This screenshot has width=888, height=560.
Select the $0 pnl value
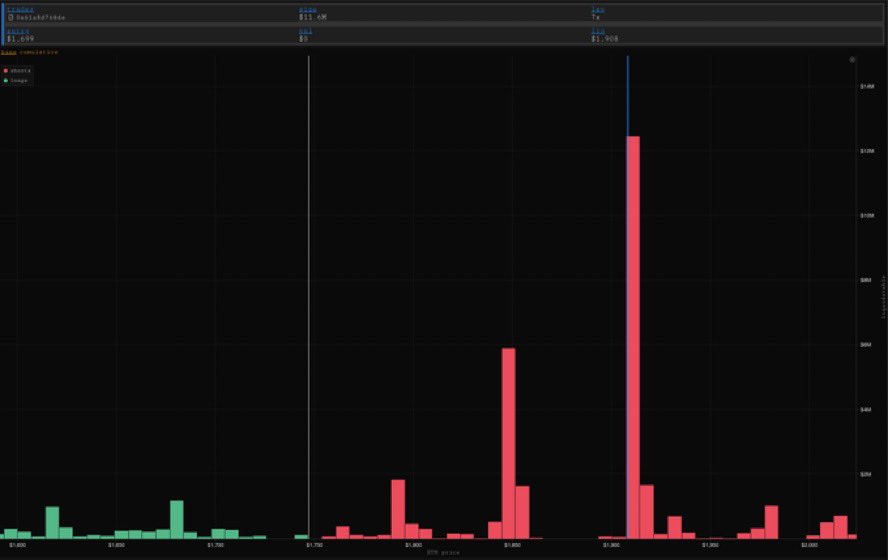pyautogui.click(x=304, y=39)
